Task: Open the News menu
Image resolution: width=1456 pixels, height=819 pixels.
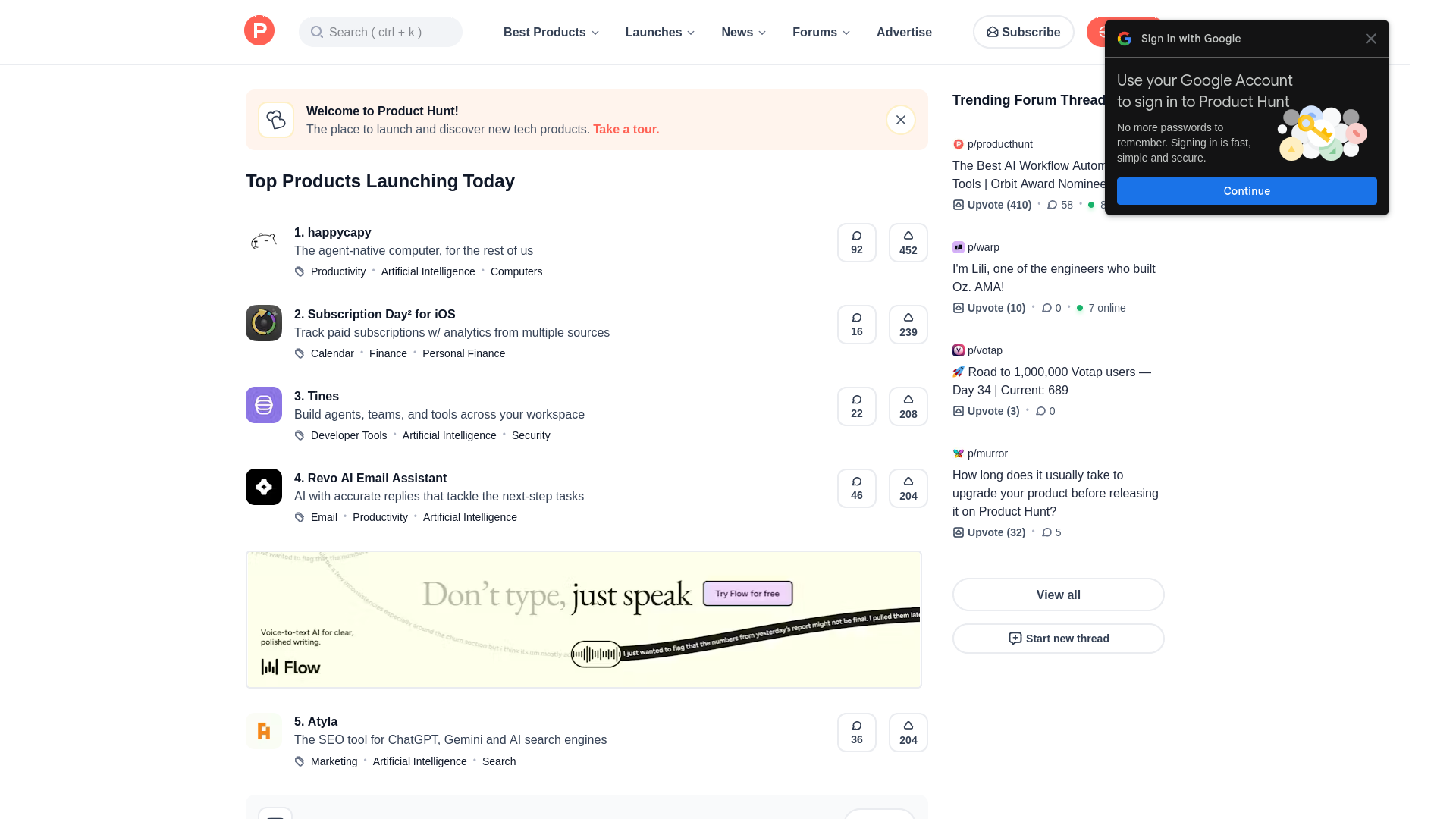Action: tap(743, 33)
